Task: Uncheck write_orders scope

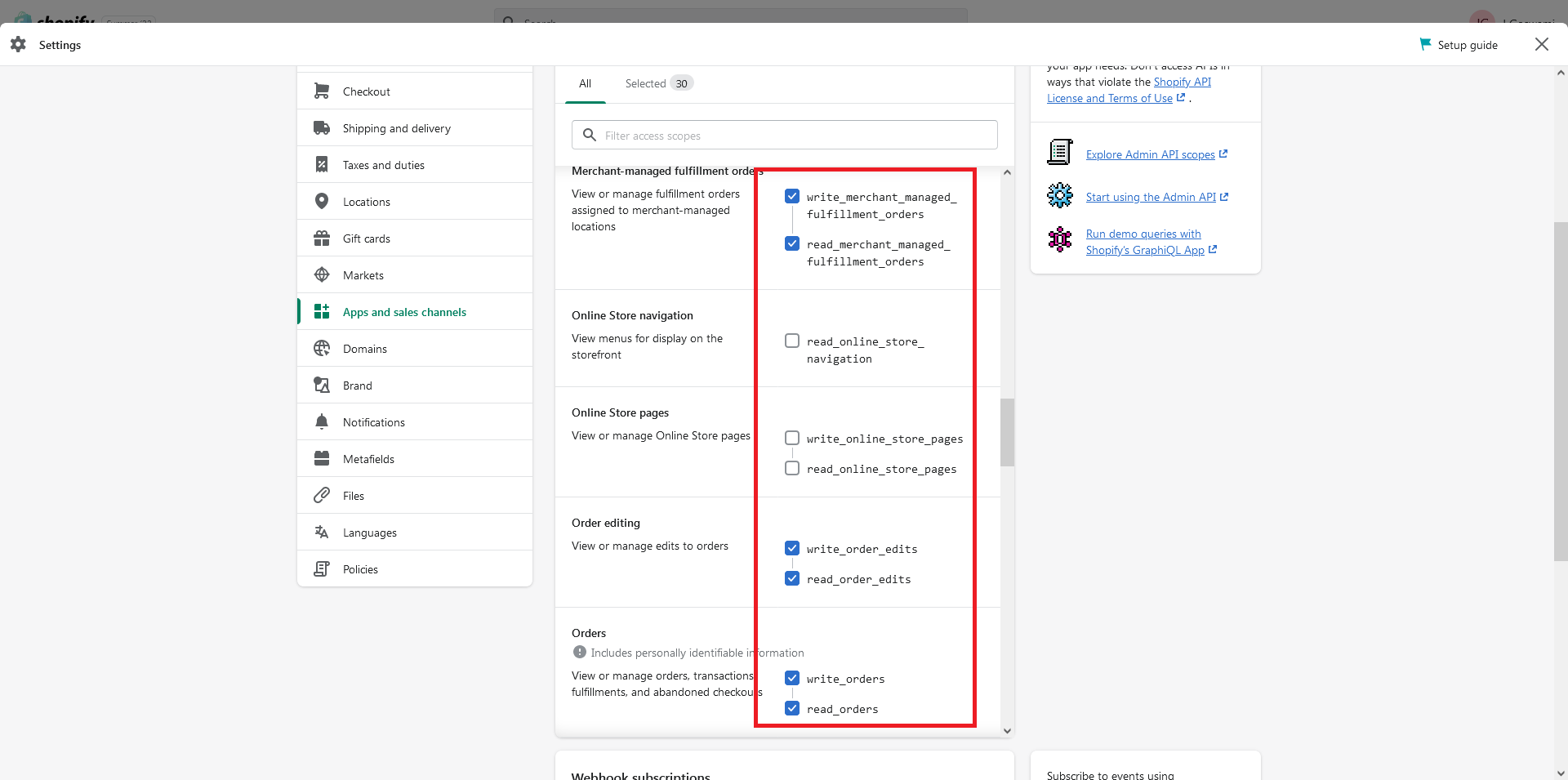Action: click(792, 678)
